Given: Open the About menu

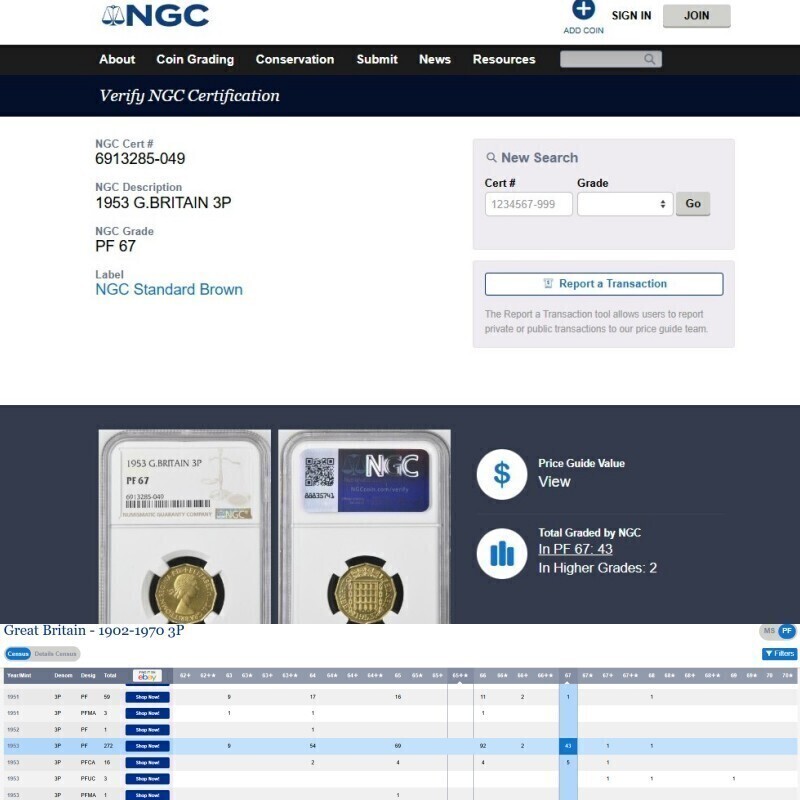Looking at the screenshot, I should point(117,59).
